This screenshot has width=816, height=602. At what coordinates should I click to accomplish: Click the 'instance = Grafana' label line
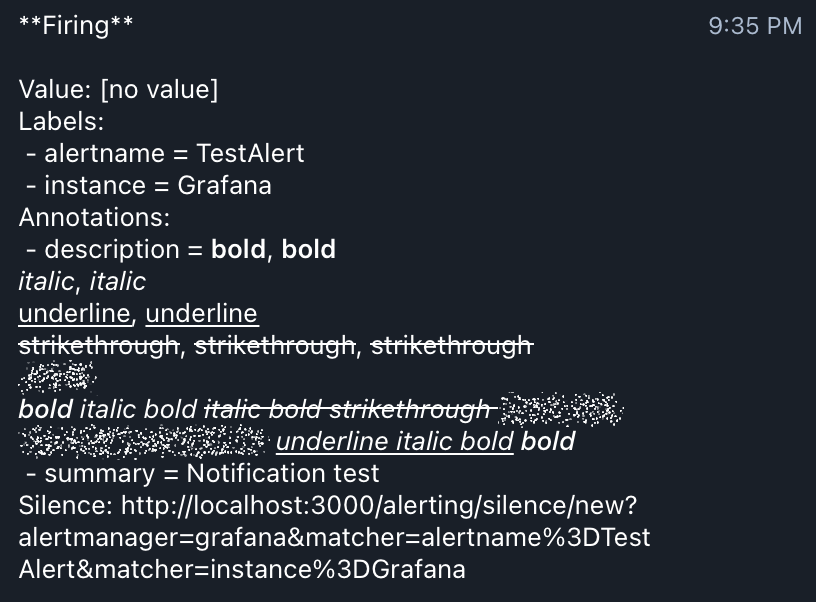click(148, 186)
